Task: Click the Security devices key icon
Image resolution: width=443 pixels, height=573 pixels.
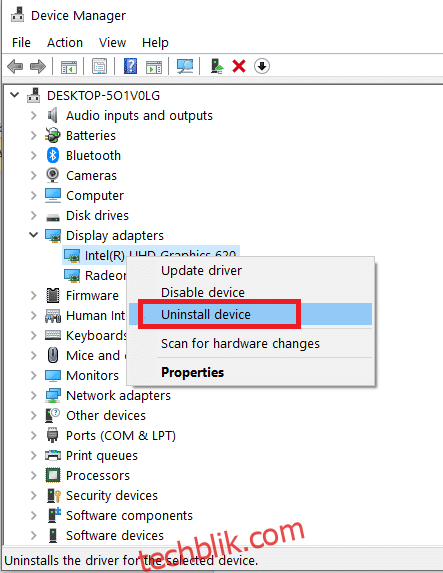Action: point(53,496)
